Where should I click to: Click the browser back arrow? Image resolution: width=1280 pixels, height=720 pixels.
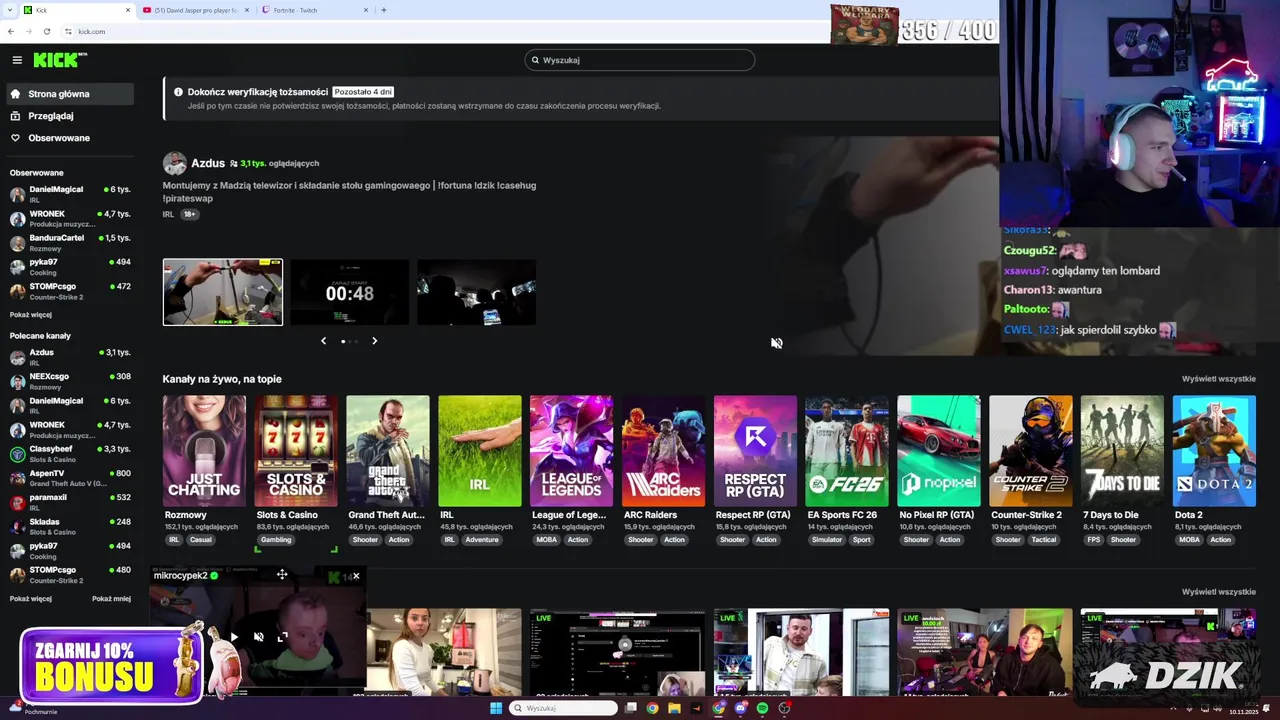[11, 31]
